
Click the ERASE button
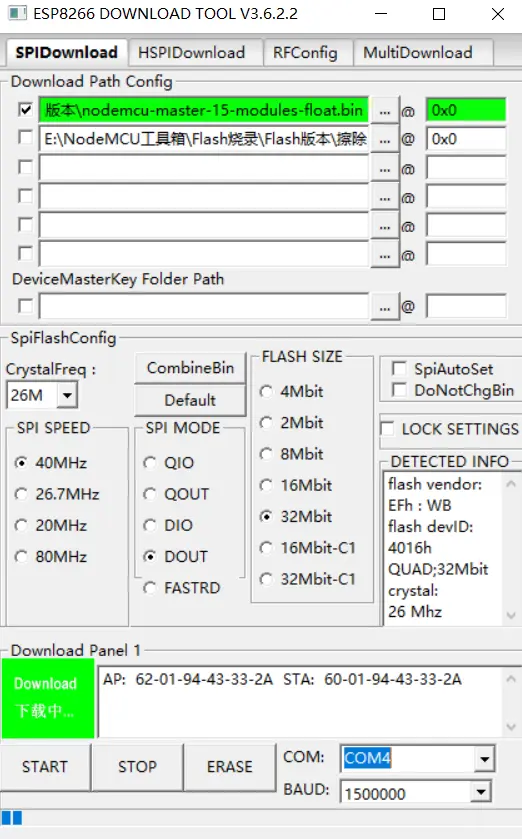(x=229, y=767)
